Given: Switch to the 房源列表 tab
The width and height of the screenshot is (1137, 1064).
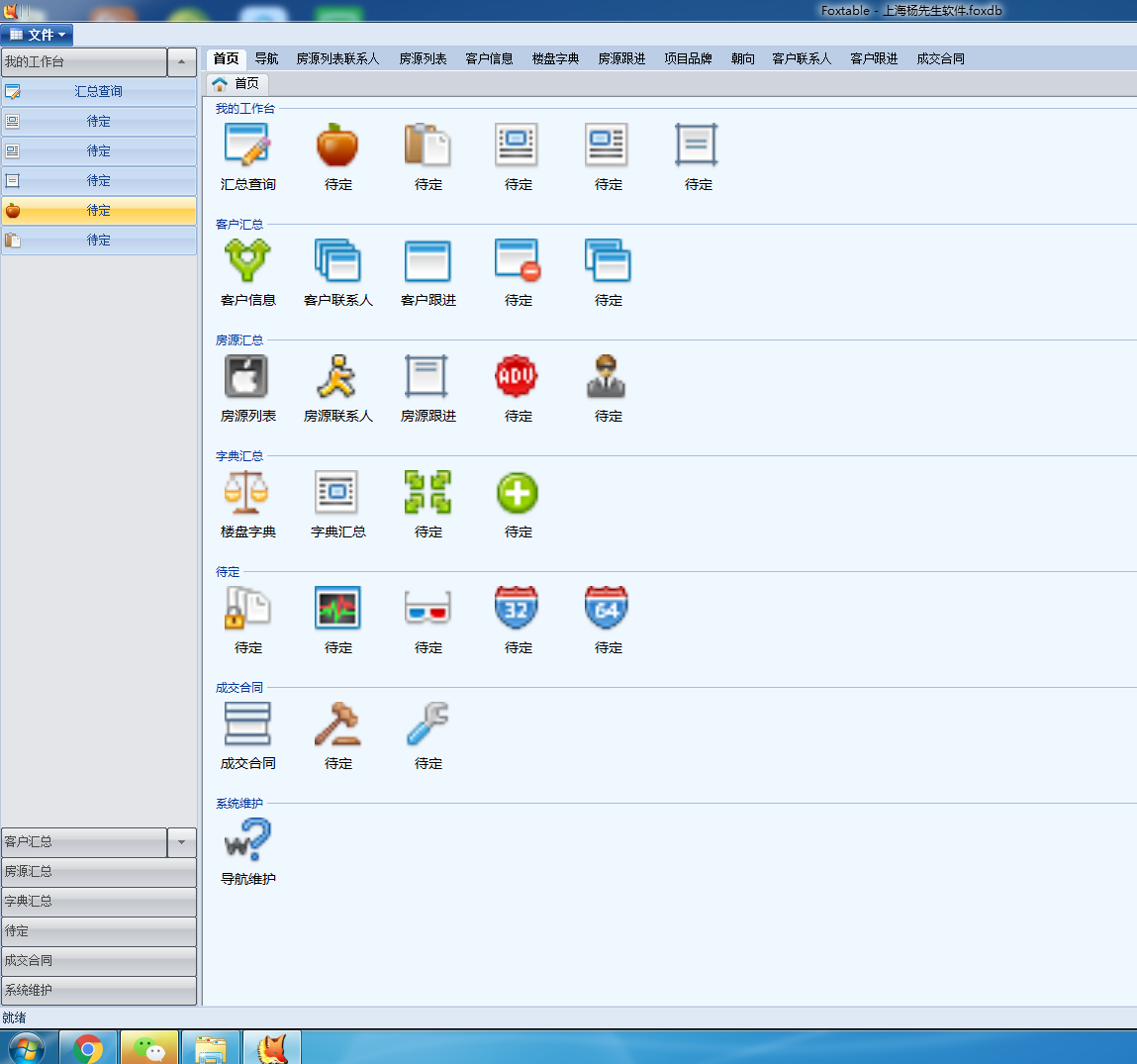Looking at the screenshot, I should pyautogui.click(x=423, y=58).
